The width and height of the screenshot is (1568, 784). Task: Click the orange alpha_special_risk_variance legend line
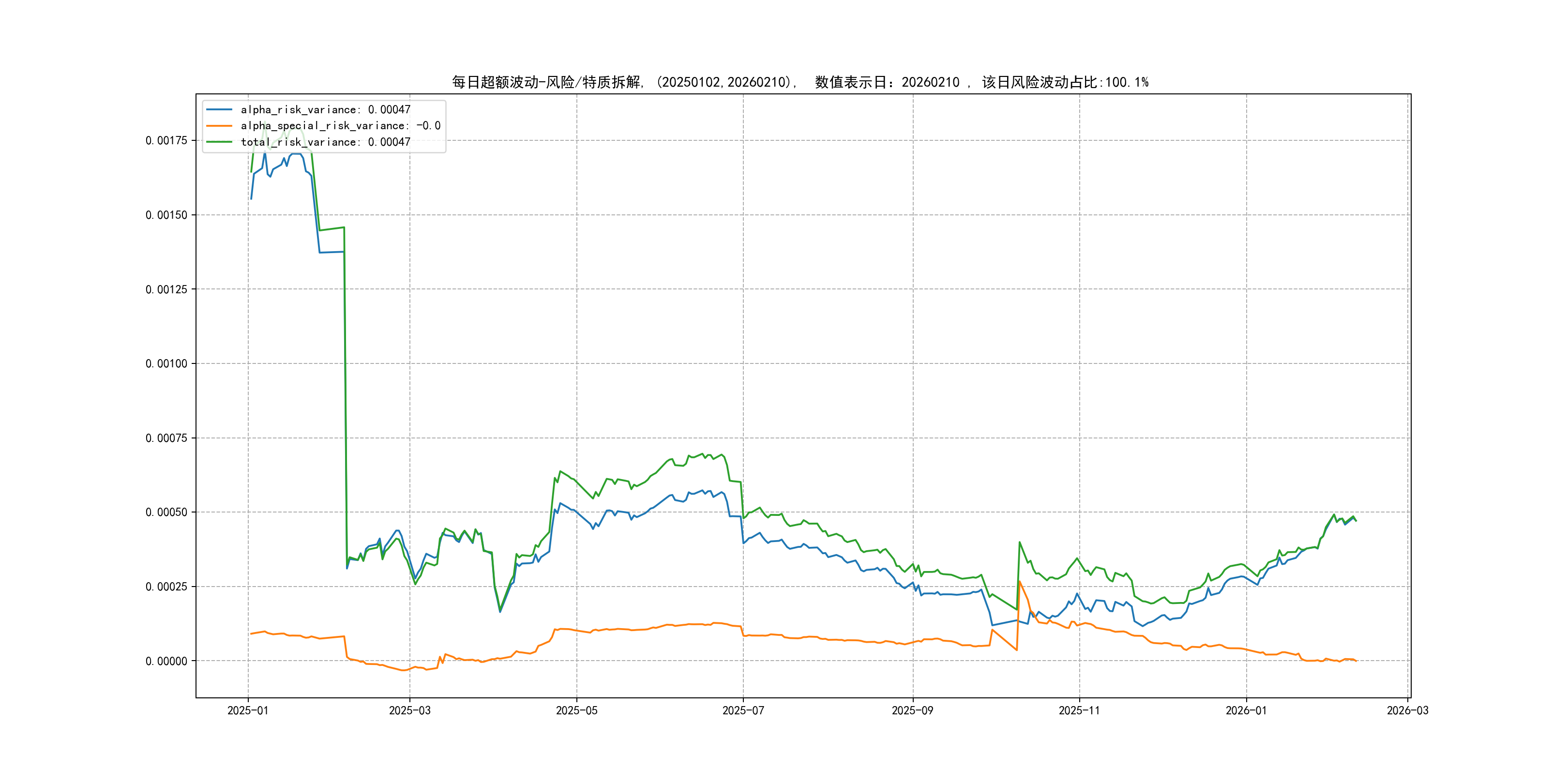pyautogui.click(x=219, y=125)
